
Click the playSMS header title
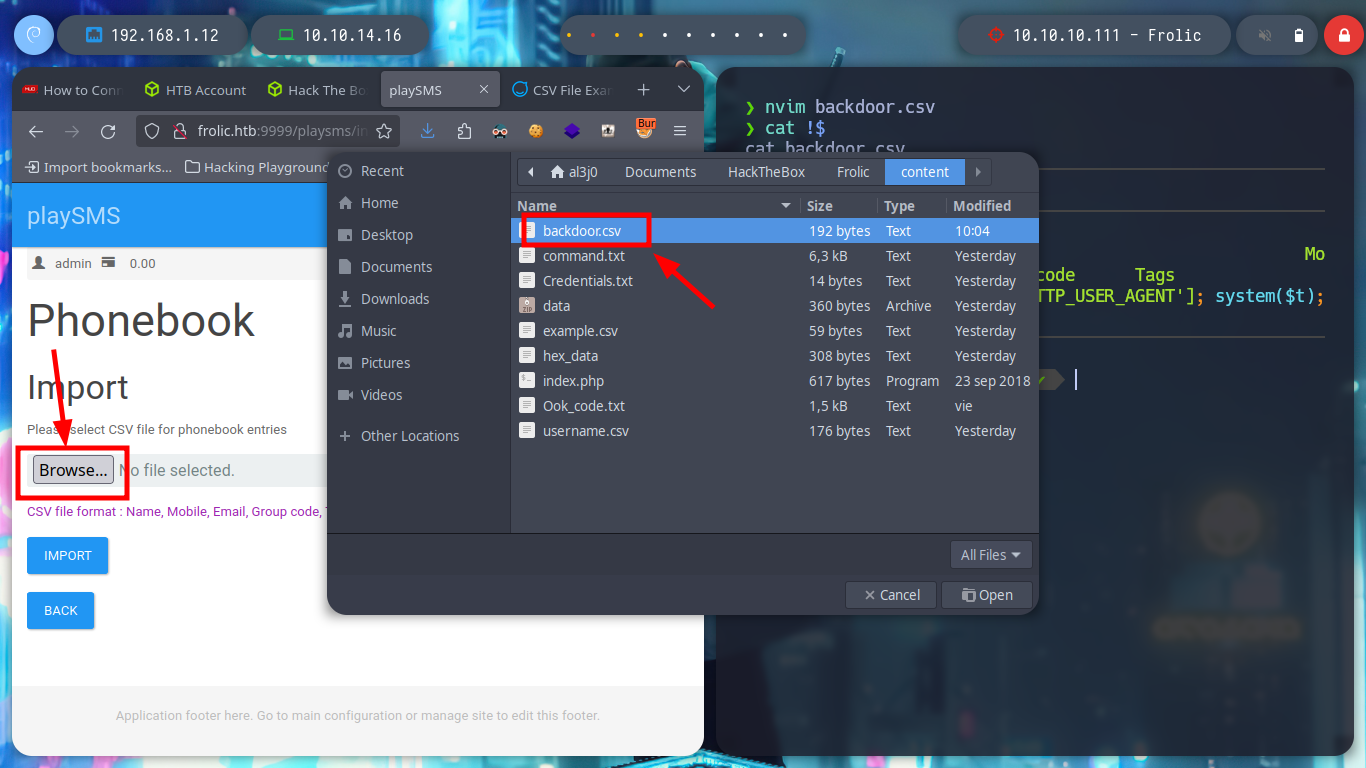click(74, 215)
